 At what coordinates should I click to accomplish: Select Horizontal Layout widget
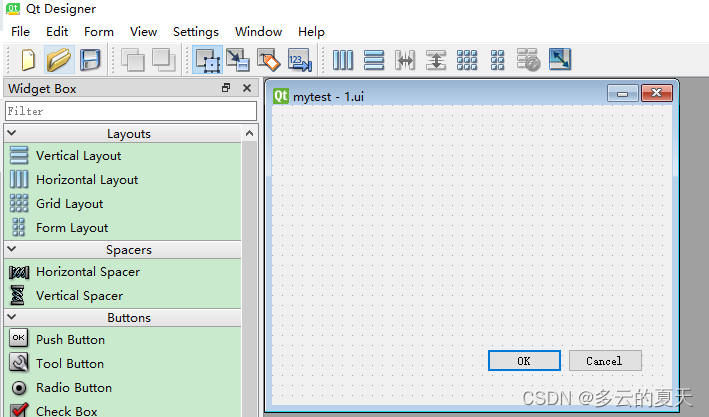click(x=123, y=180)
